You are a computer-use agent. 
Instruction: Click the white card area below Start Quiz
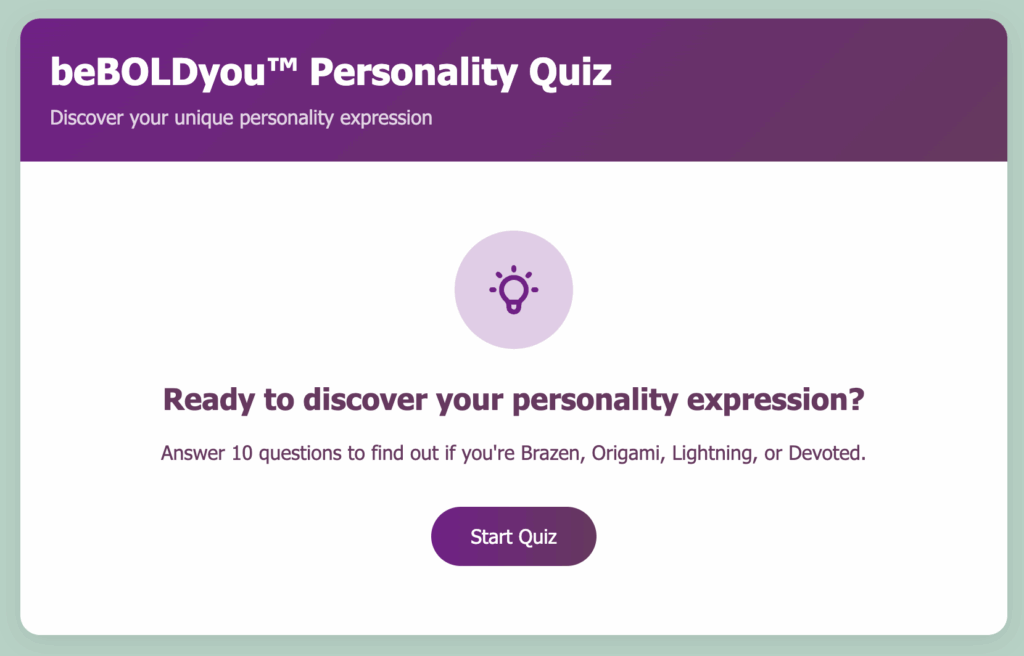pyautogui.click(x=513, y=600)
